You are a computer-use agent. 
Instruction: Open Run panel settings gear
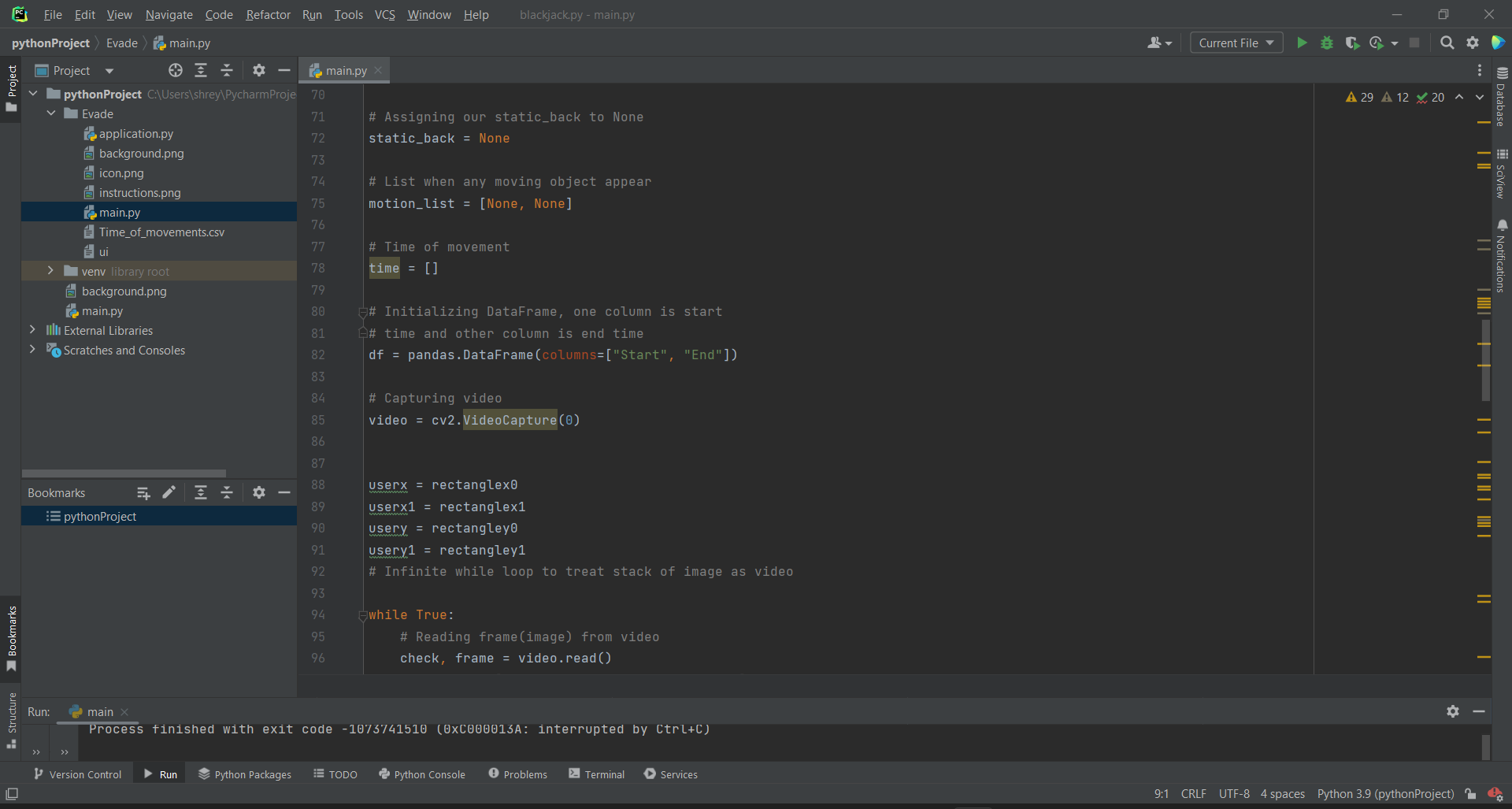click(1453, 711)
